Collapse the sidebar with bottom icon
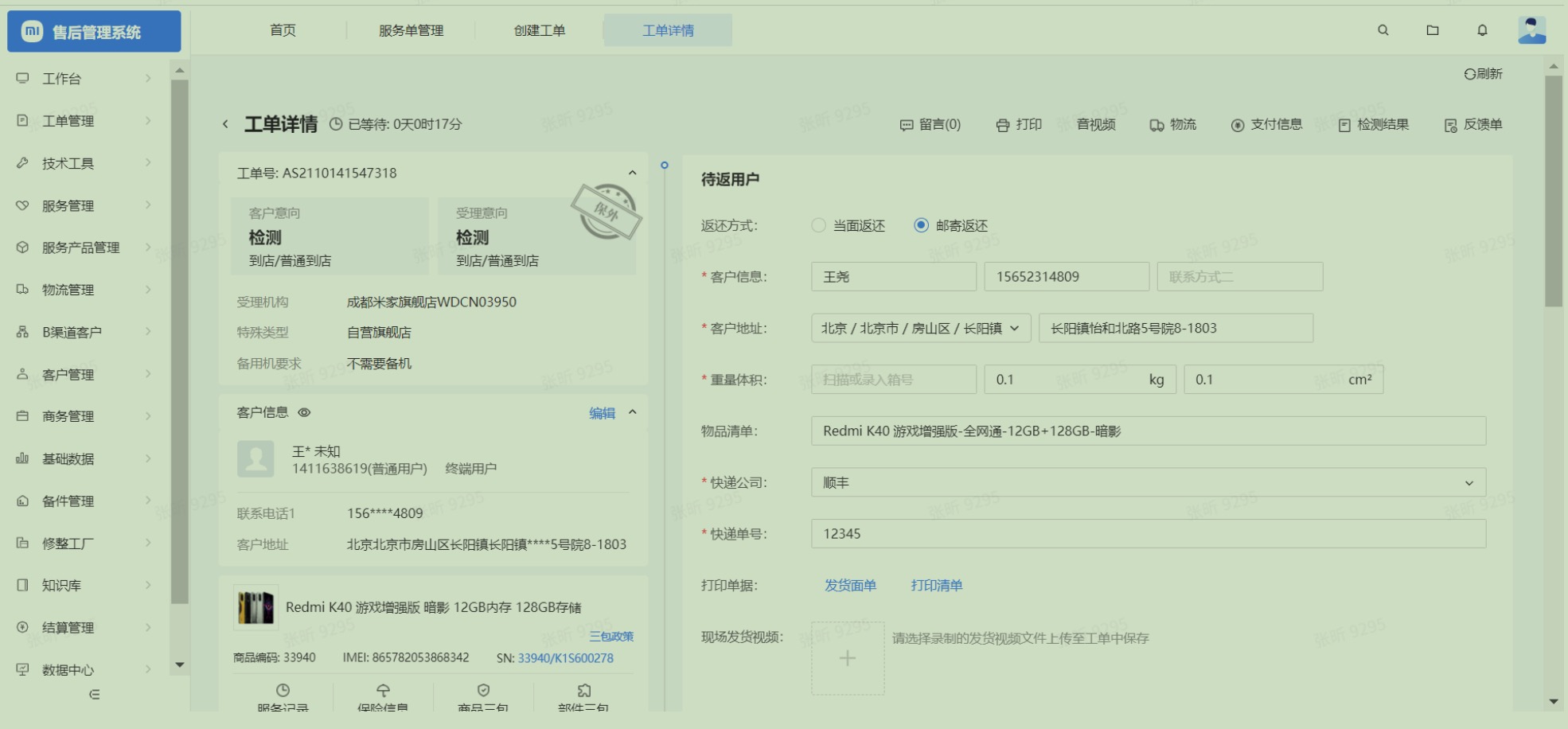The height and width of the screenshot is (729, 1568). [x=94, y=695]
